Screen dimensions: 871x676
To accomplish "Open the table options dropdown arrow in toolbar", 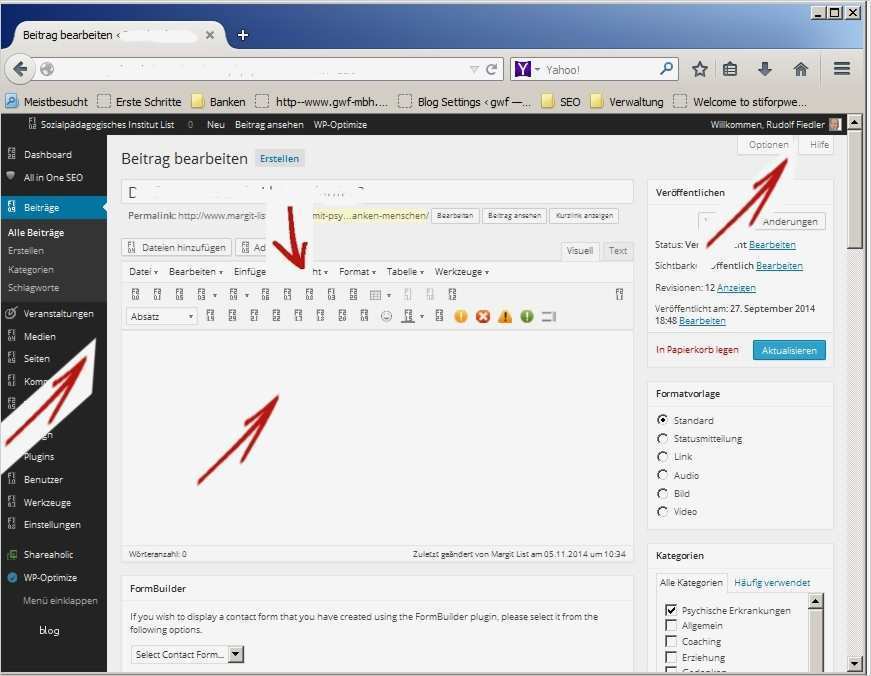I will pyautogui.click(x=390, y=294).
